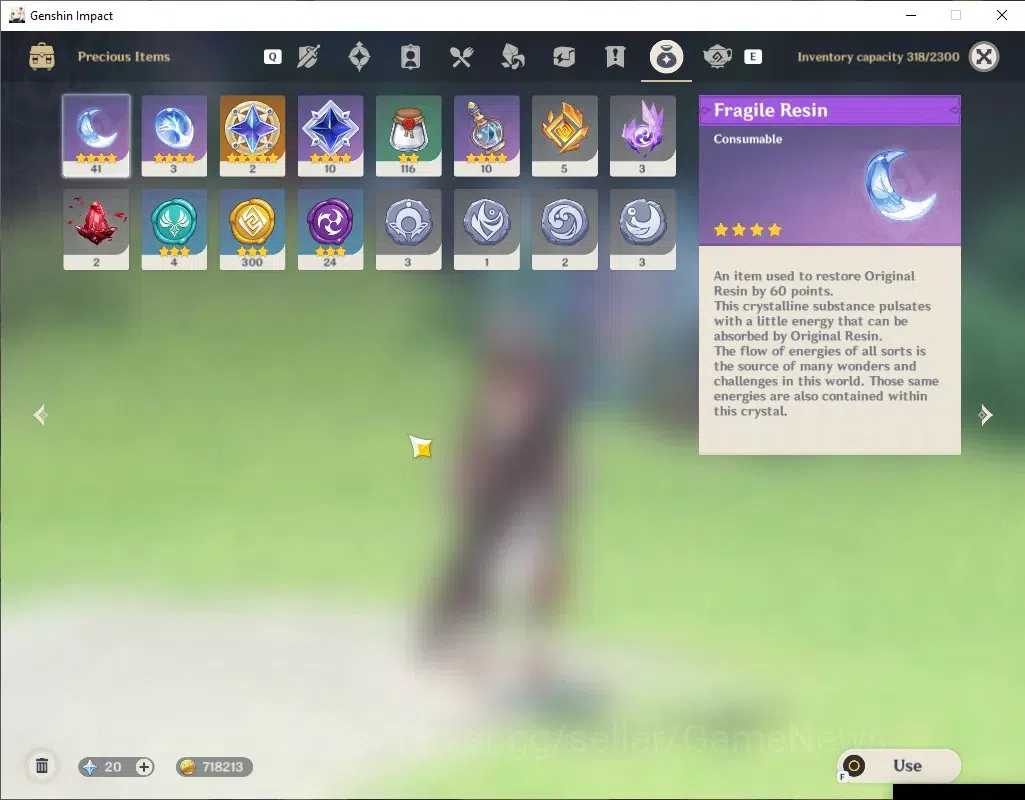Close the inventory with the X button
The image size is (1025, 800).
984,57
